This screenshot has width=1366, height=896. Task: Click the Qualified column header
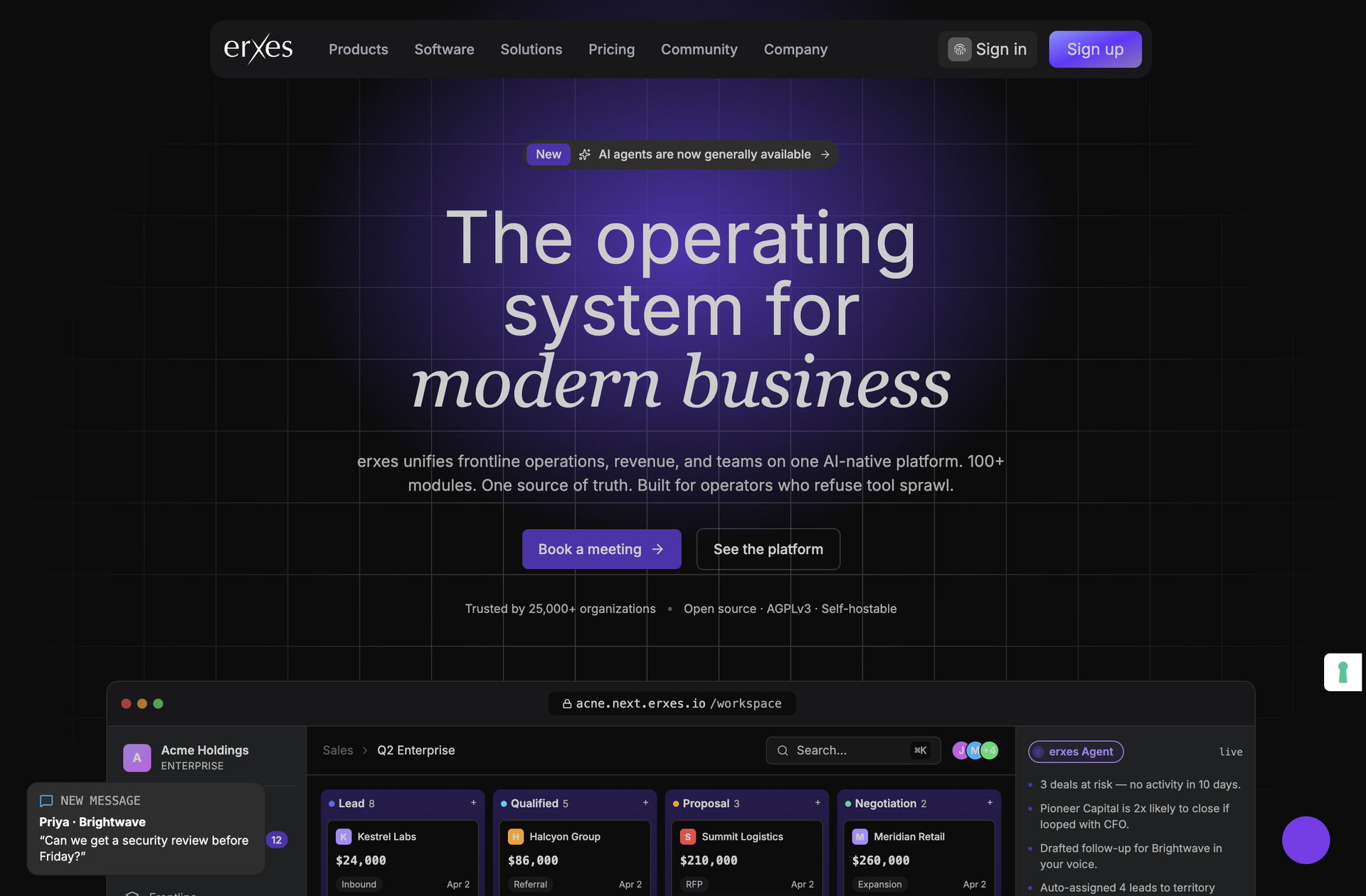tap(534, 804)
